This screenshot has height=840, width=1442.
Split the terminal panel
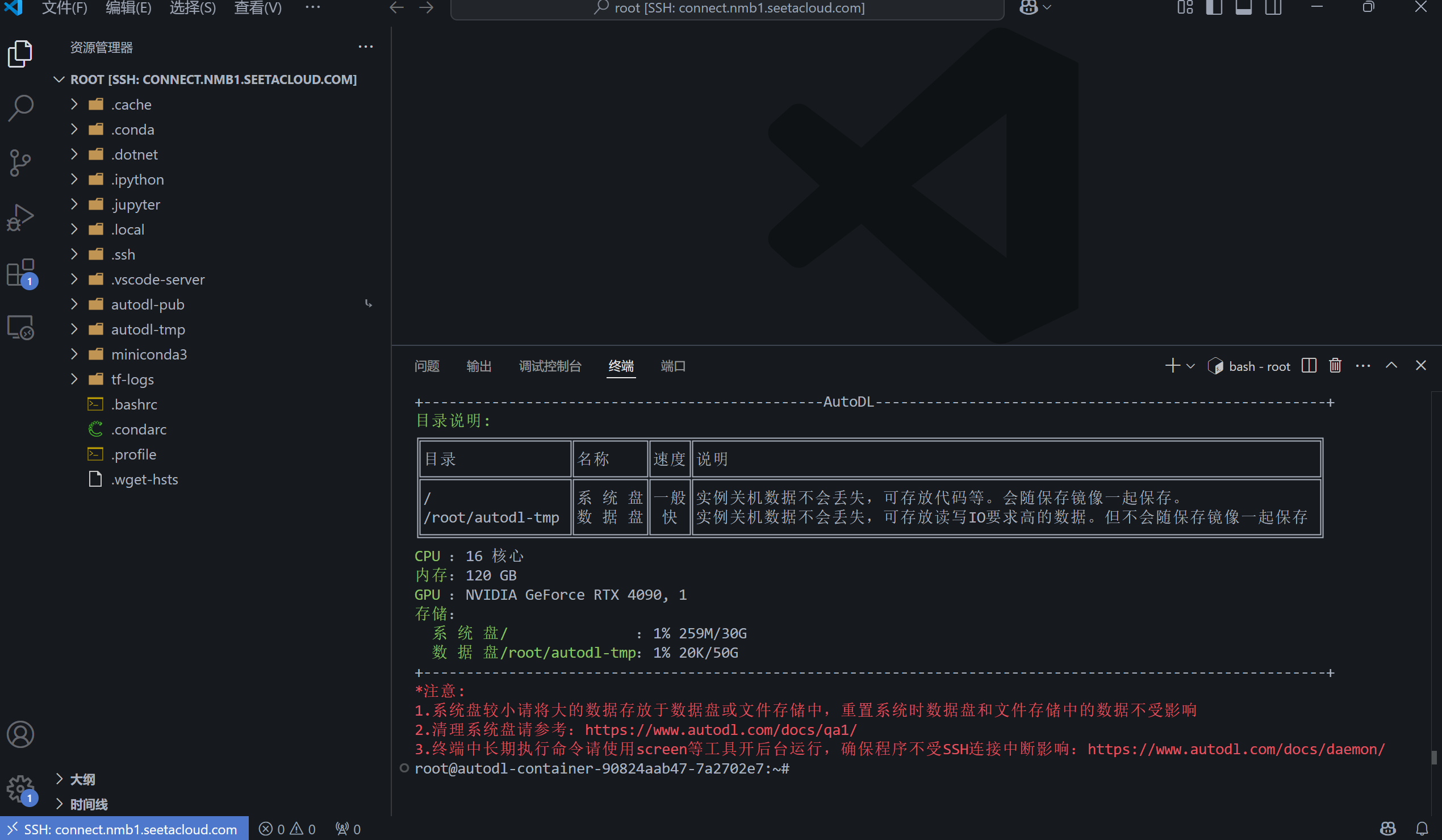[1309, 366]
